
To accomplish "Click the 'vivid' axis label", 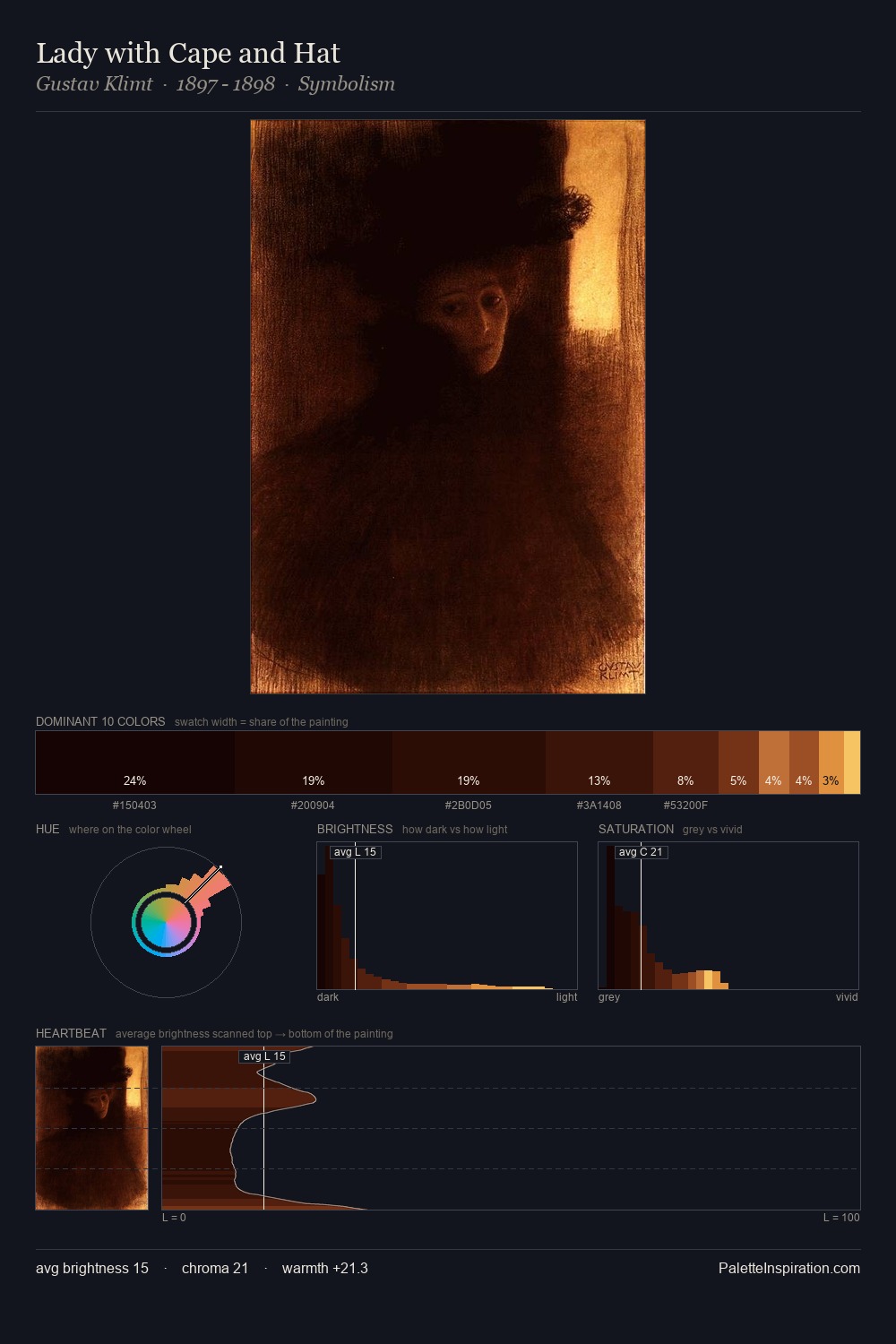I will tap(847, 997).
